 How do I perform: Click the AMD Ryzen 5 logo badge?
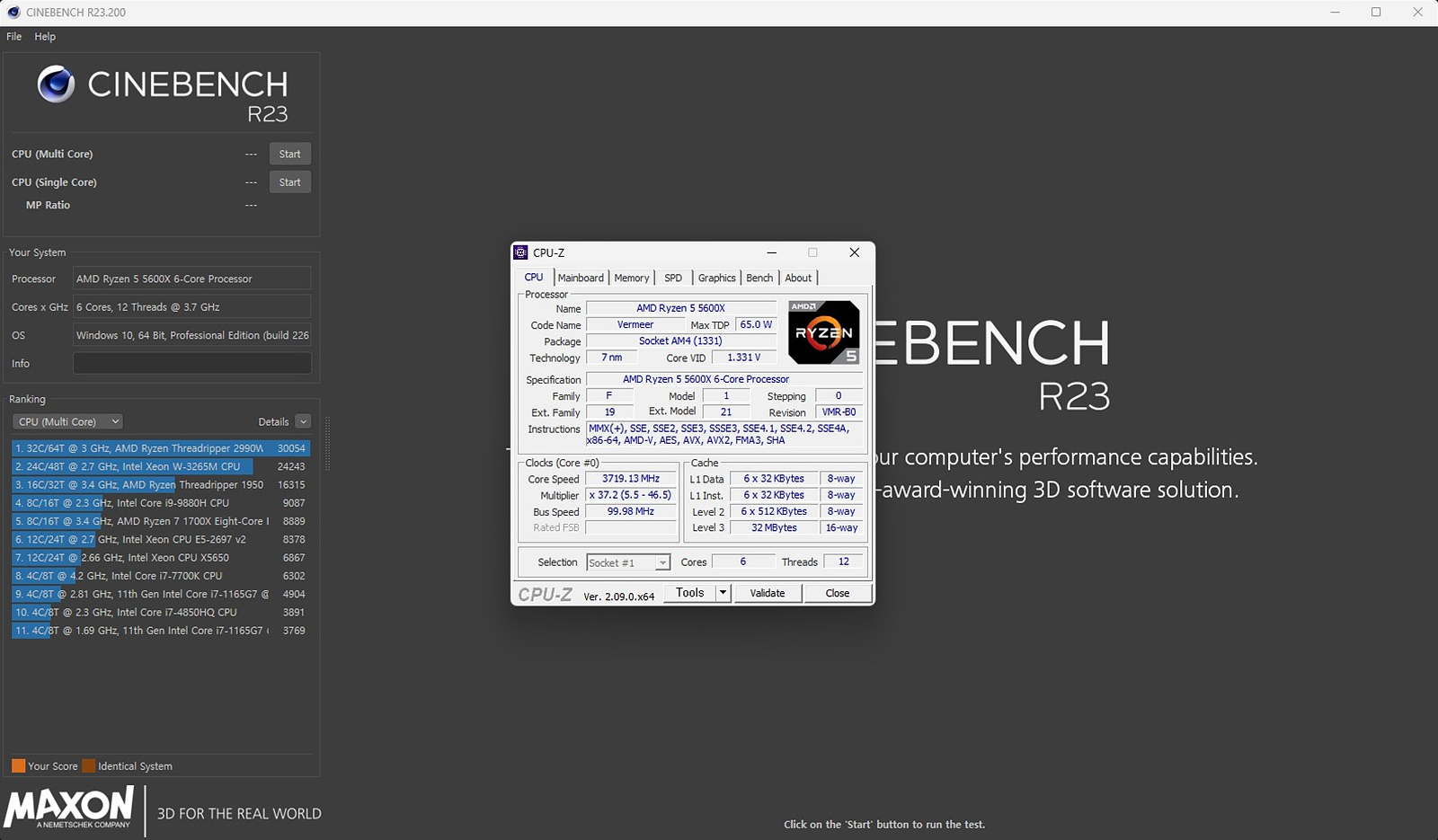[x=824, y=332]
